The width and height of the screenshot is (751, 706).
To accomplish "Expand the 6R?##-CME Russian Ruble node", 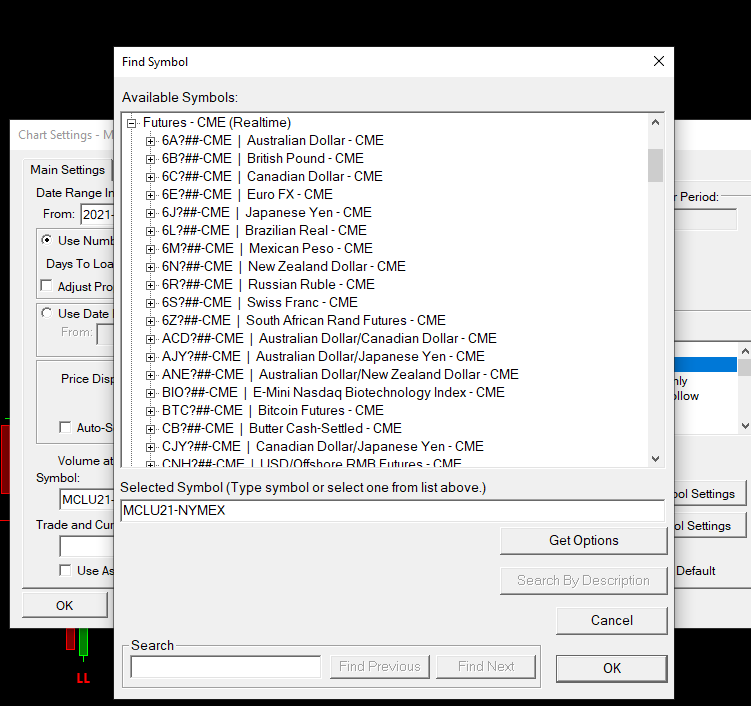I will (x=150, y=285).
